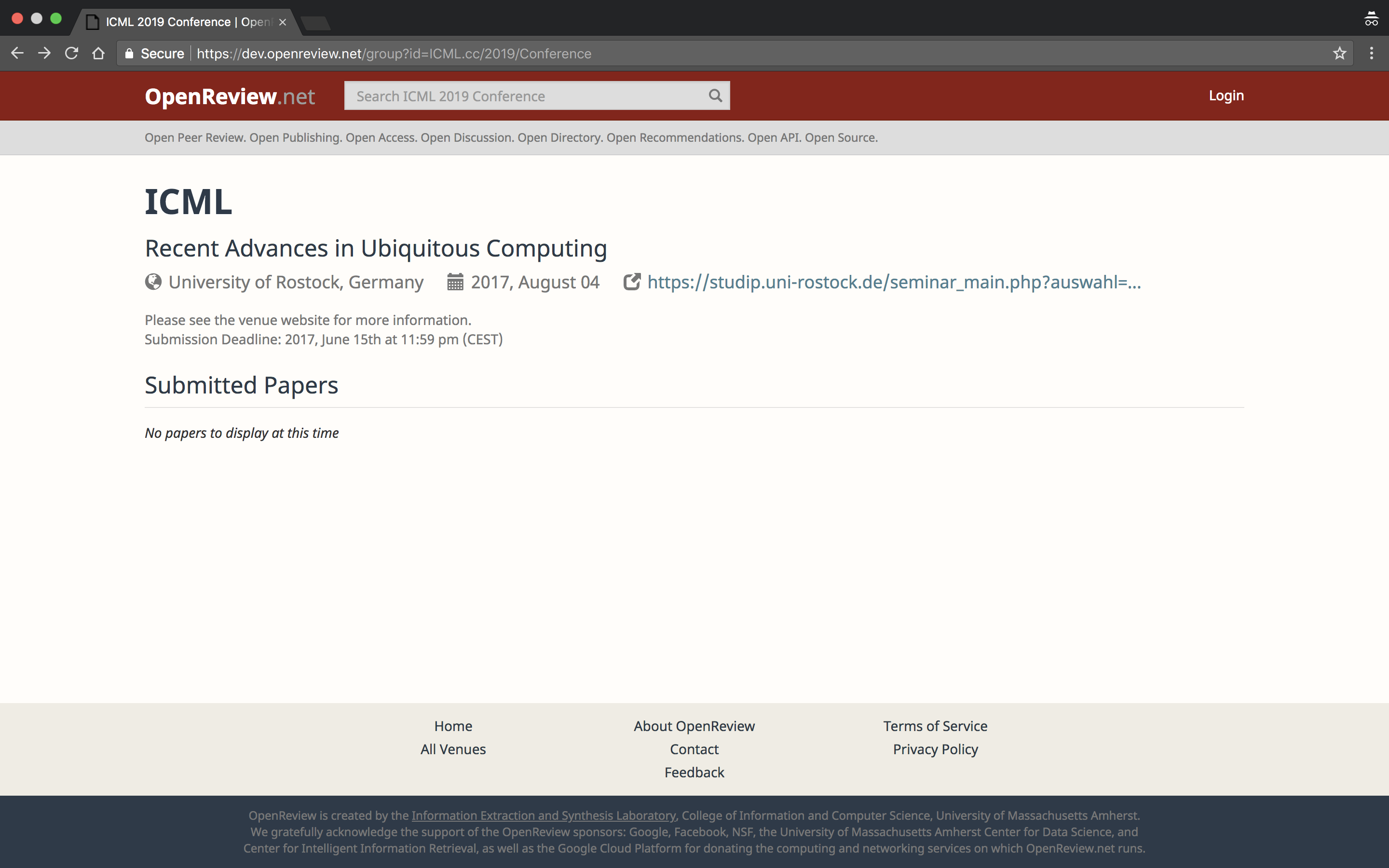Click 'No papers to display at this time'
This screenshot has height=868, width=1389.
tap(242, 433)
